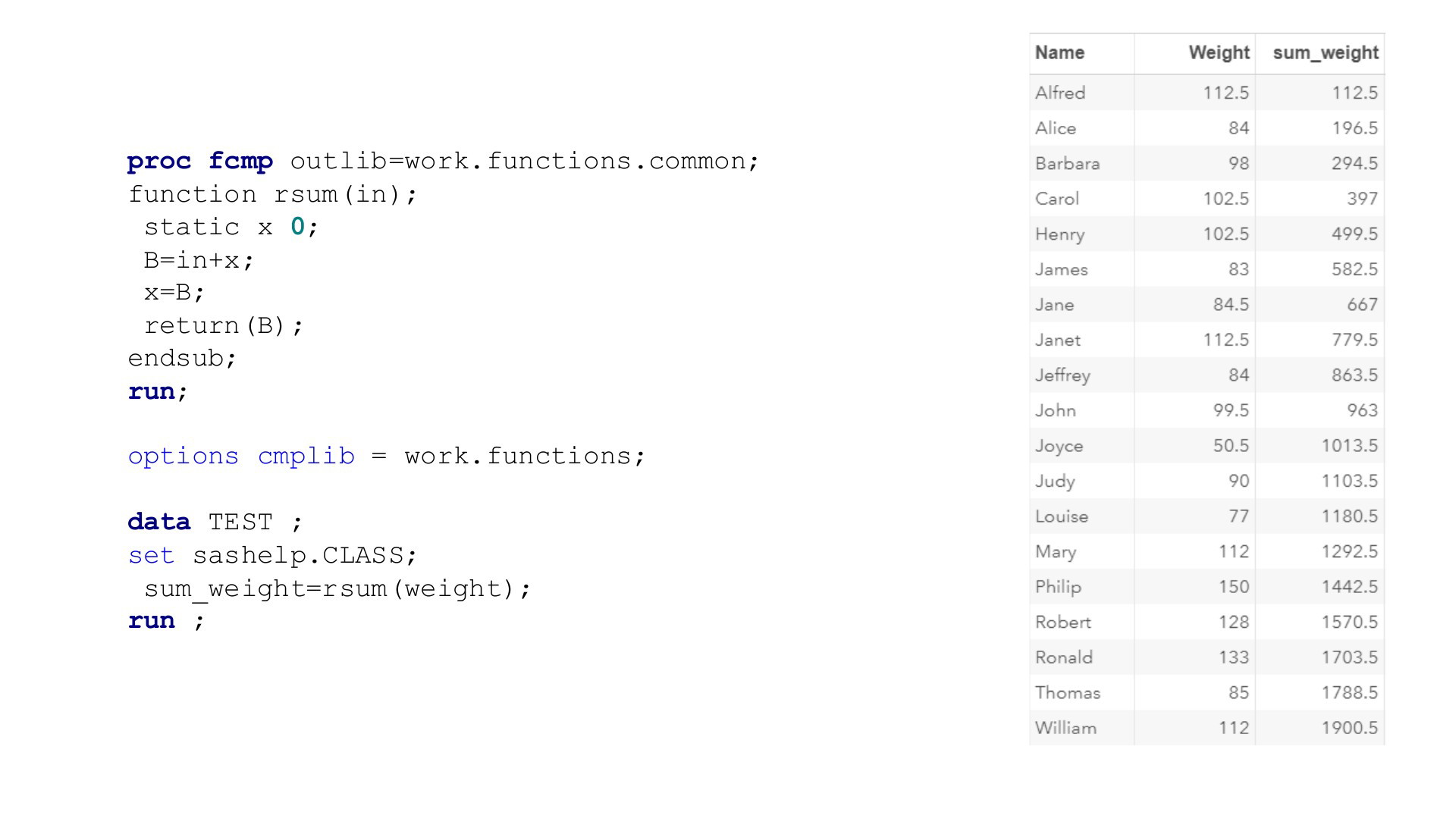
Task: Click the 'static x 0;' line
Action: 231,227
